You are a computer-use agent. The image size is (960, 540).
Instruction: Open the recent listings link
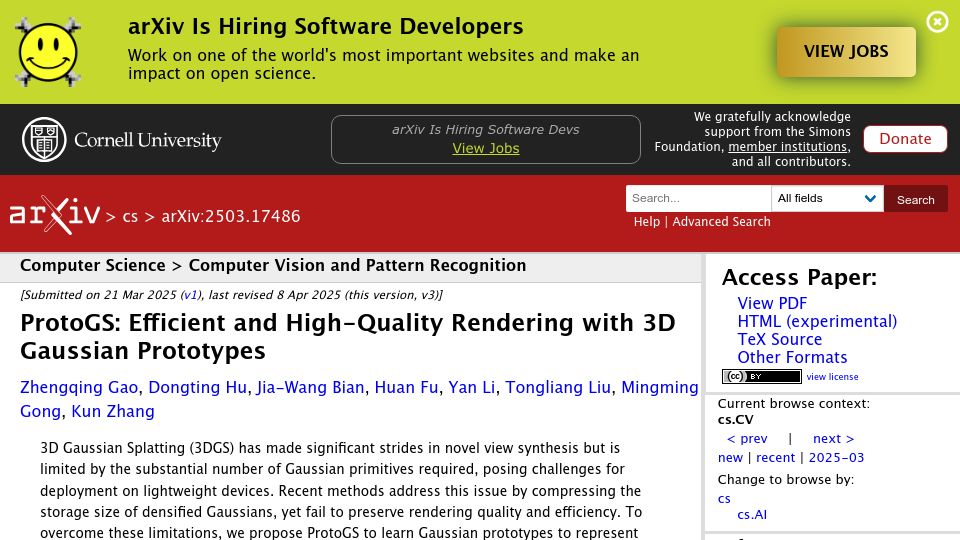[775, 457]
